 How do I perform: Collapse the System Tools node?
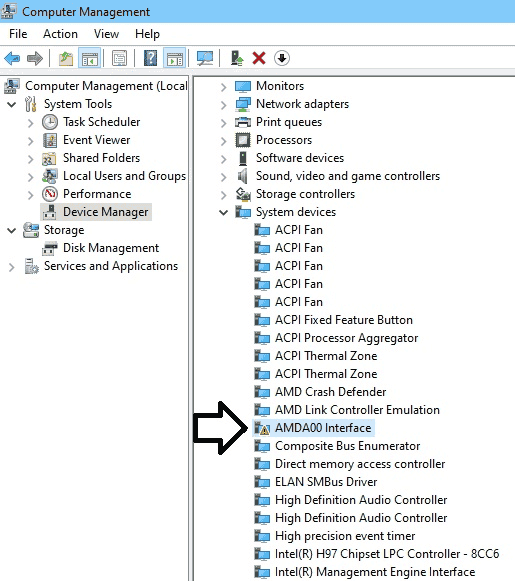pos(12,104)
